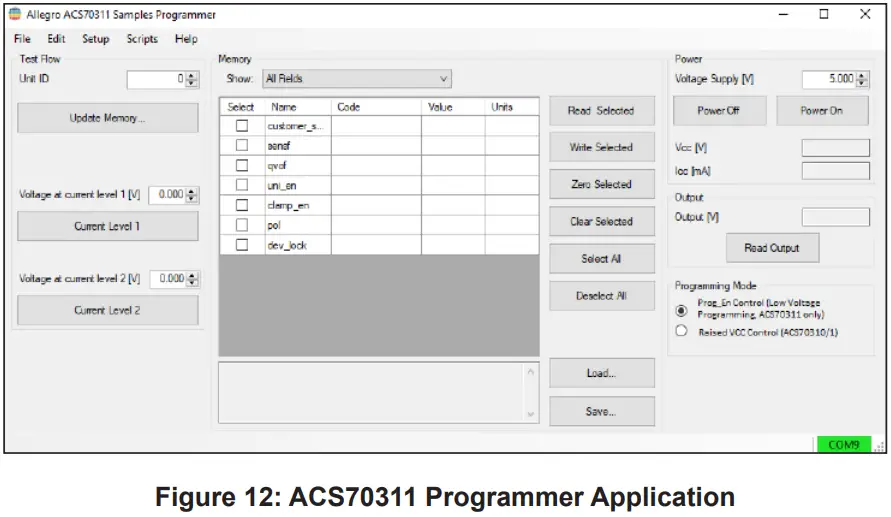Click the clamp_en row name cell
This screenshot has height=517, width=891.
298,205
